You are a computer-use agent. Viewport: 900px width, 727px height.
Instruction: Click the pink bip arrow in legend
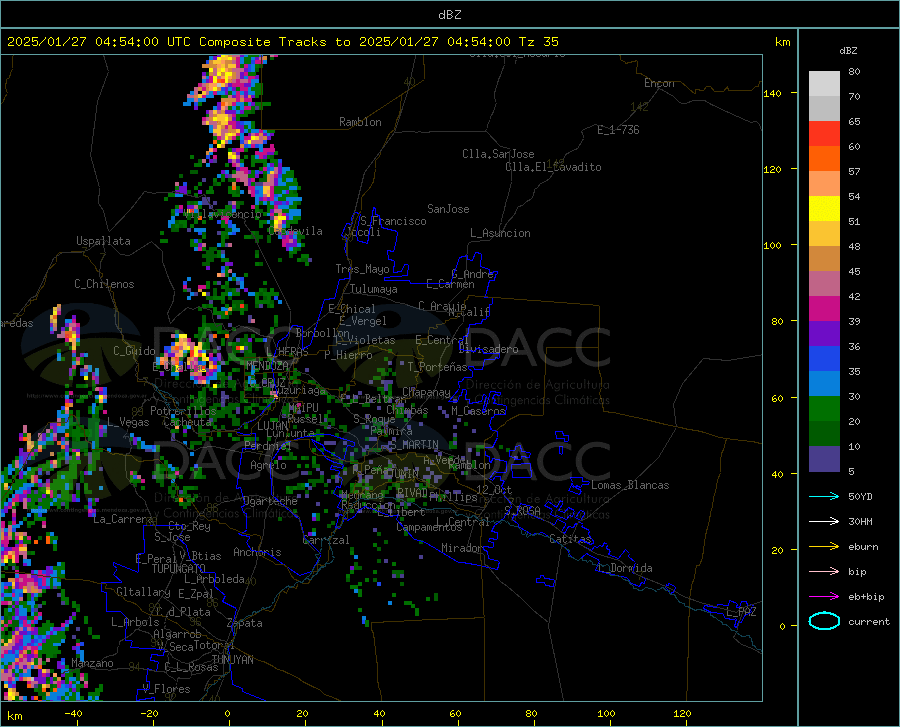[x=824, y=572]
